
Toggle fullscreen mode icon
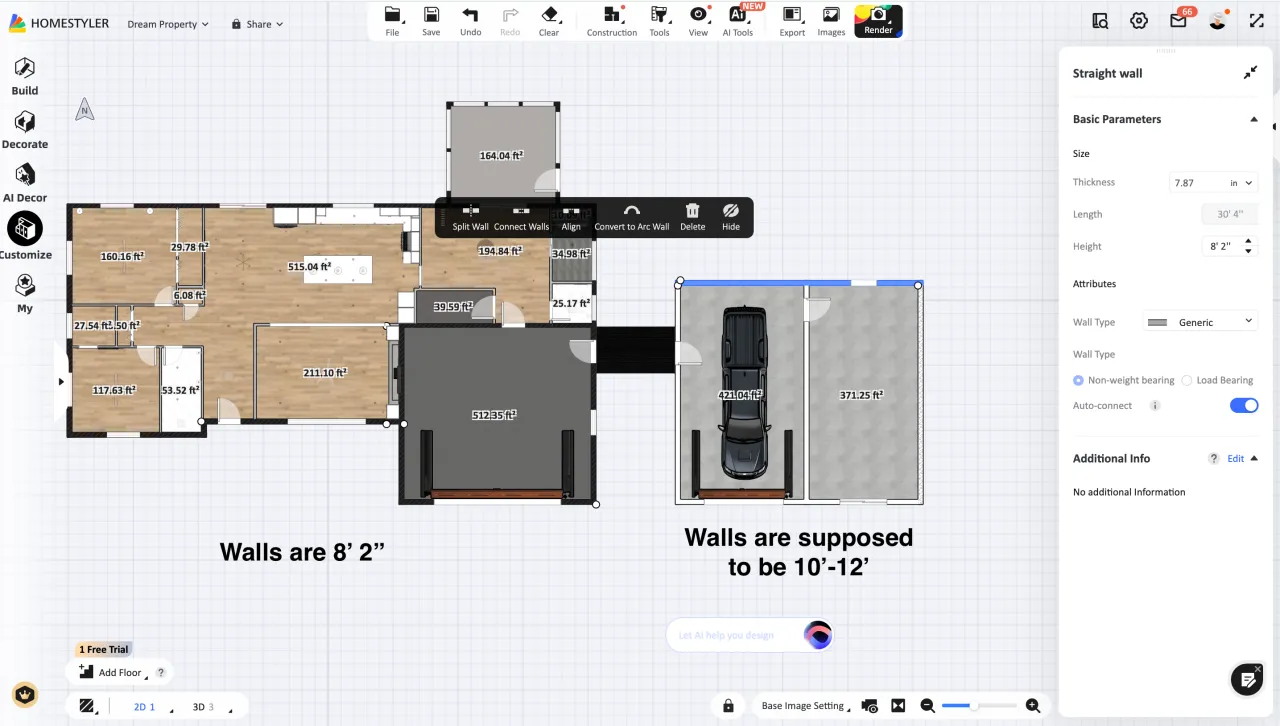[1257, 20]
